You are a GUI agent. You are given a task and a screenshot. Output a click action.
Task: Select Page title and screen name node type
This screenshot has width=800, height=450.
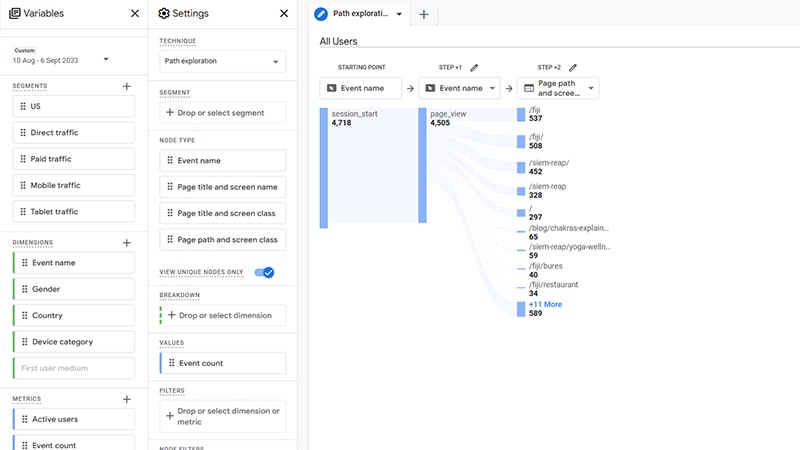[222, 187]
